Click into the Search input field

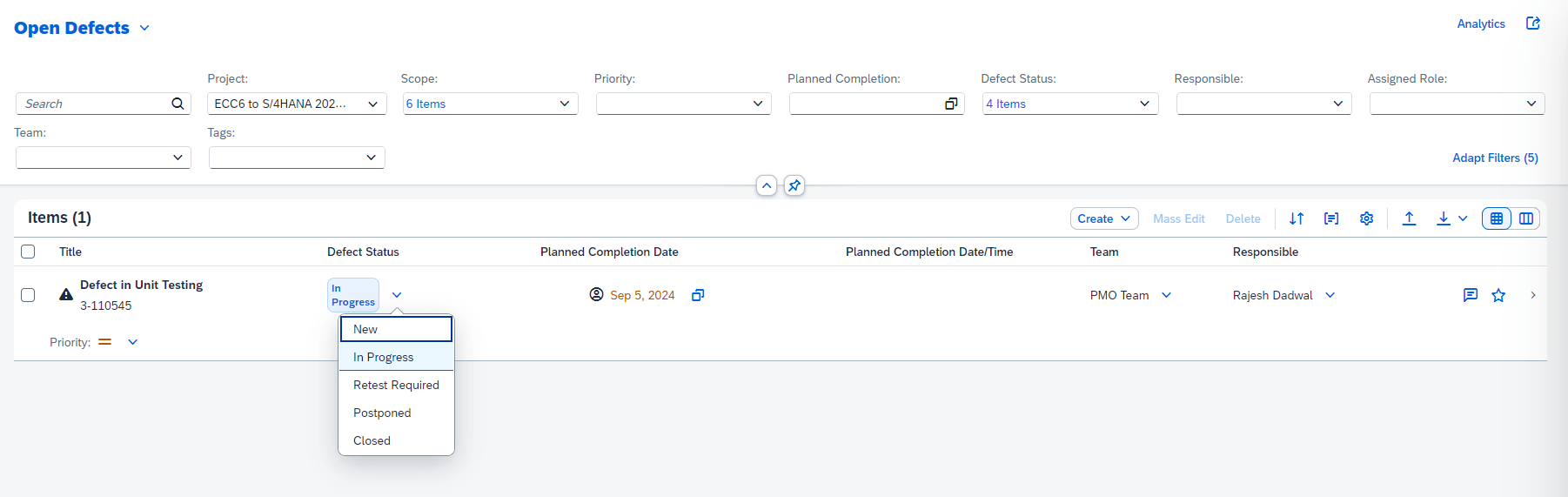point(96,104)
